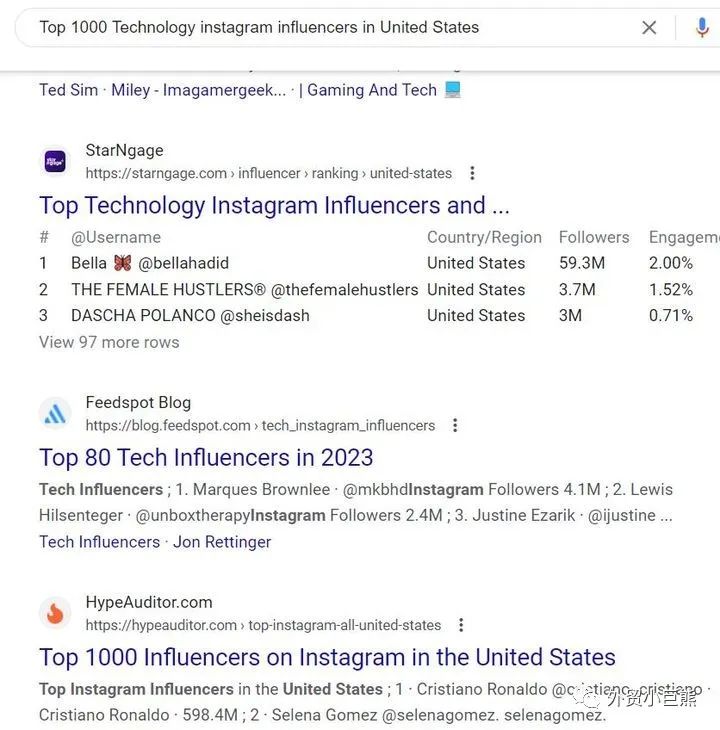Open three-dot menu for Feedspot result
The image size is (720, 730).
pyautogui.click(x=455, y=425)
